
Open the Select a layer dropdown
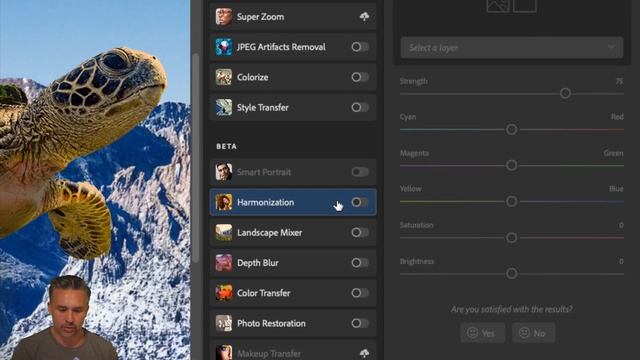click(512, 48)
